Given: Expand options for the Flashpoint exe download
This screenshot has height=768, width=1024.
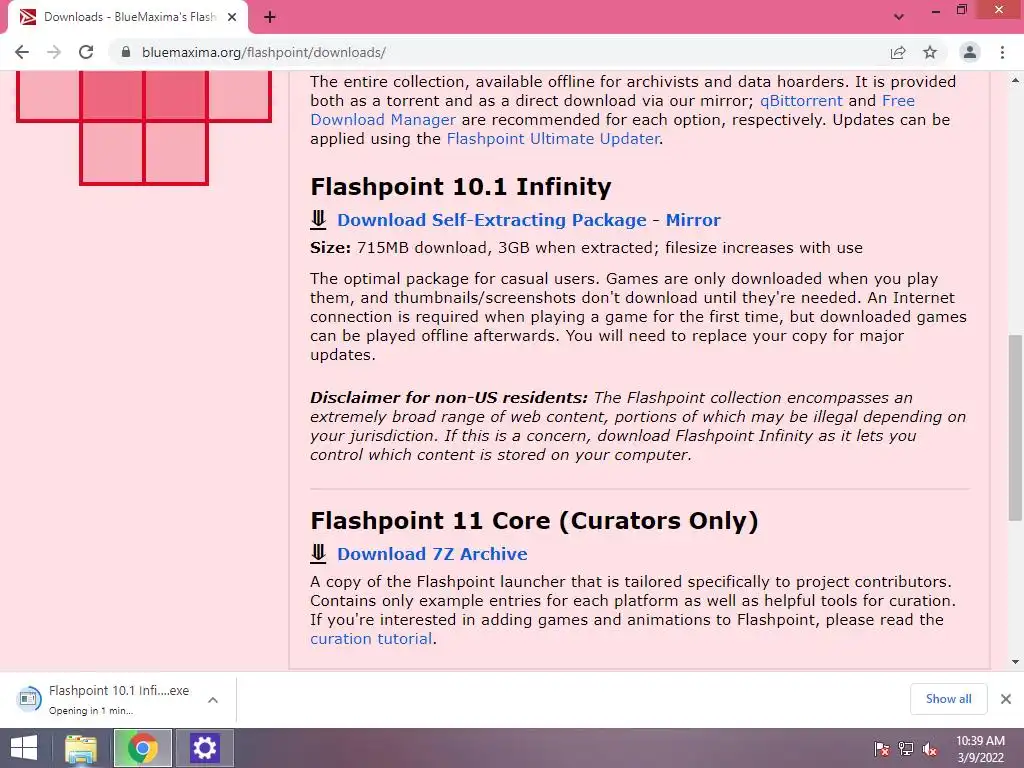Looking at the screenshot, I should pyautogui.click(x=213, y=700).
